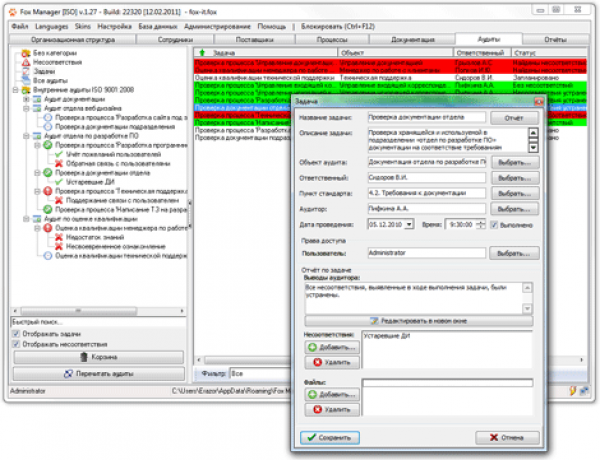Screen dimensions: 600x460
Task: Click green check icon beside 'Устаревшие ДИ'
Action: [59, 181]
